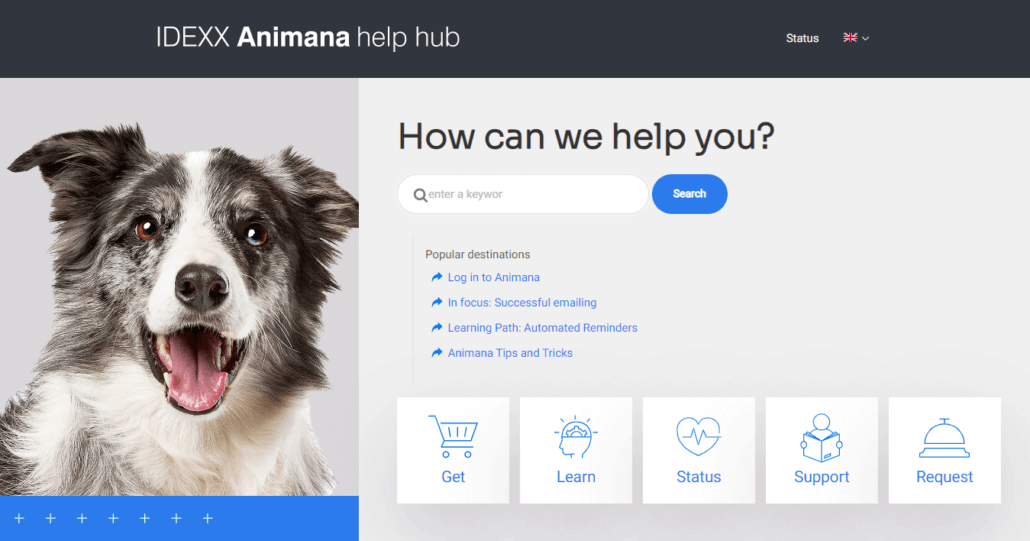Click the shopping cart Get icon
Viewport: 1030px width, 541px height.
click(x=453, y=436)
